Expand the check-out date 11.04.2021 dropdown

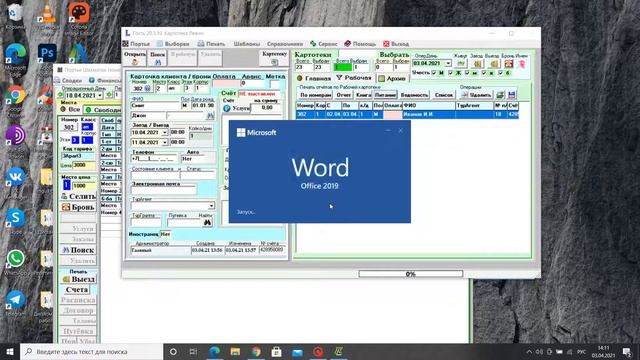tap(165, 142)
